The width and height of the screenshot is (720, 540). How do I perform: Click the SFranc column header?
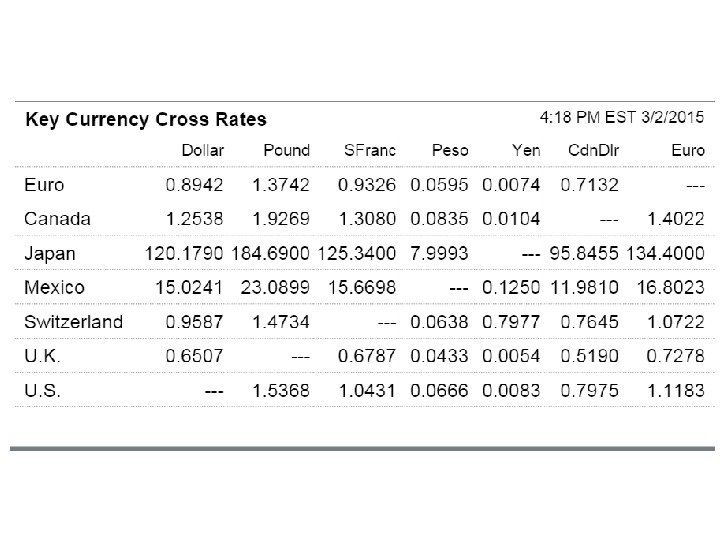click(x=369, y=151)
